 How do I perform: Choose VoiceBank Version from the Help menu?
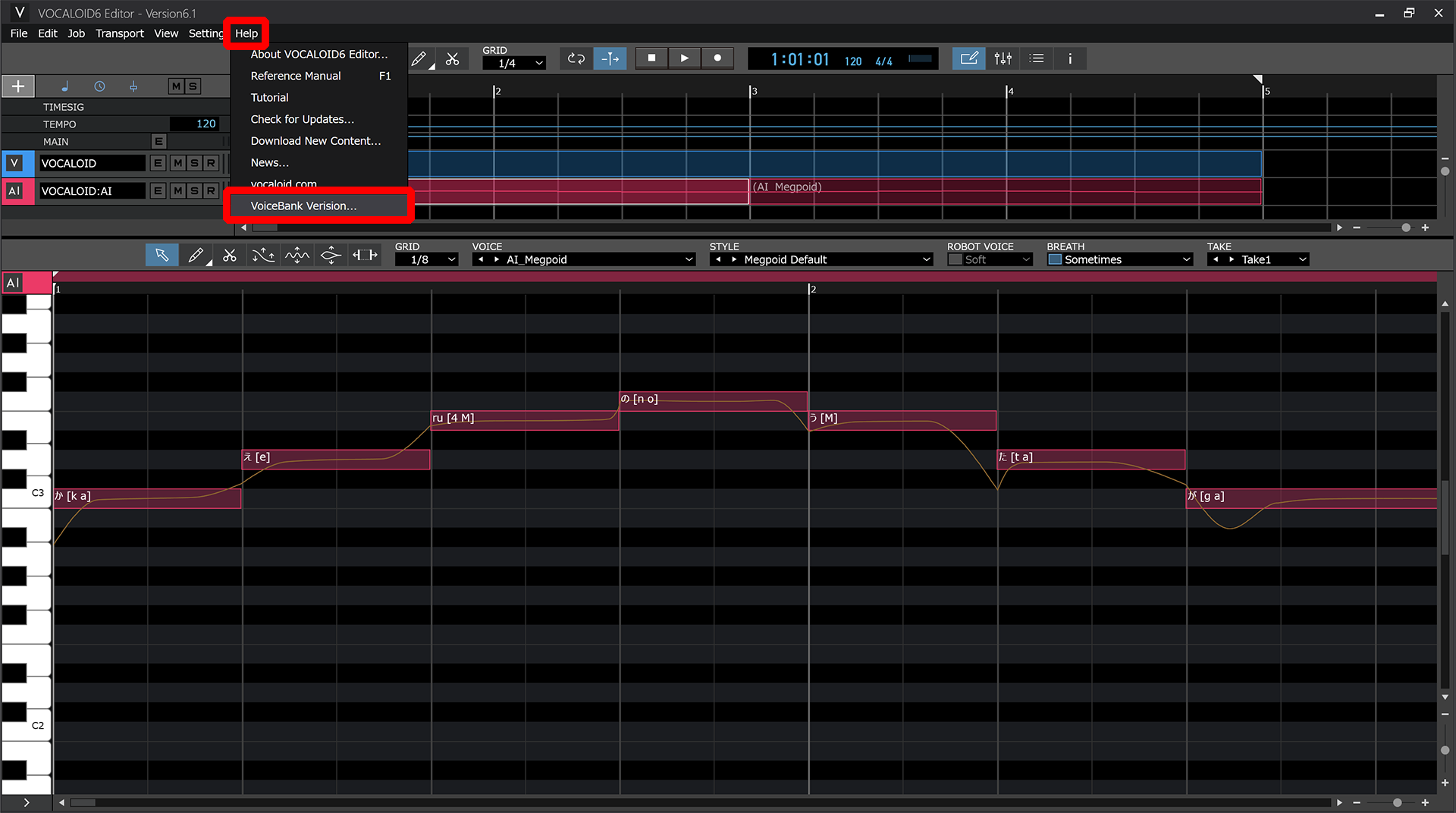(304, 206)
